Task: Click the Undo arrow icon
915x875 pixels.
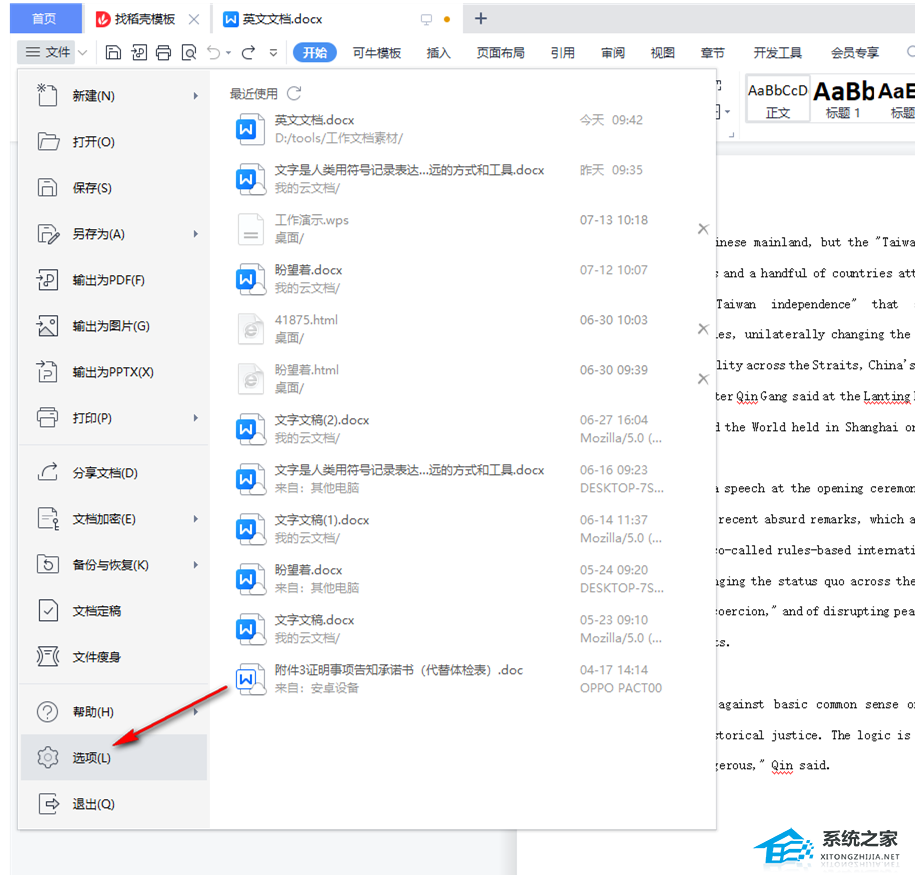Action: [x=214, y=53]
